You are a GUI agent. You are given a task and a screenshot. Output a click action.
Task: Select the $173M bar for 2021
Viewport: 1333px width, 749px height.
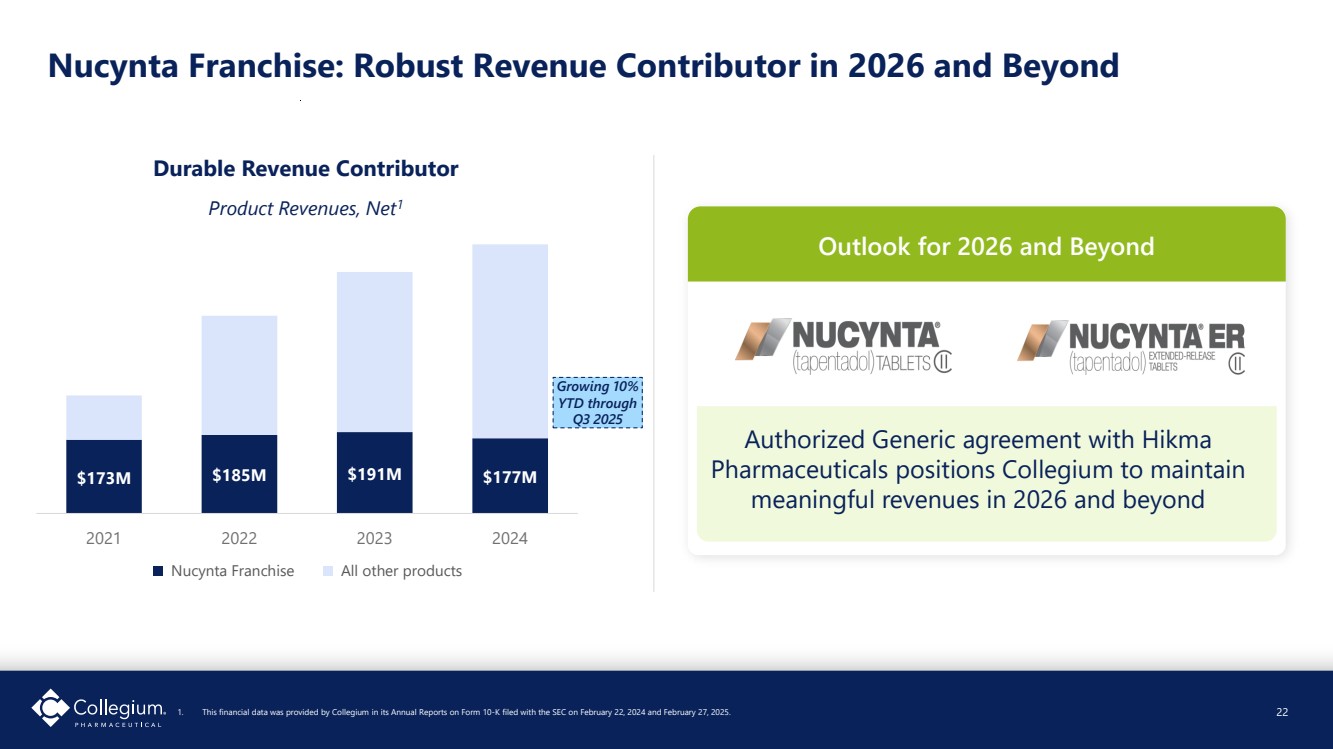(x=104, y=476)
